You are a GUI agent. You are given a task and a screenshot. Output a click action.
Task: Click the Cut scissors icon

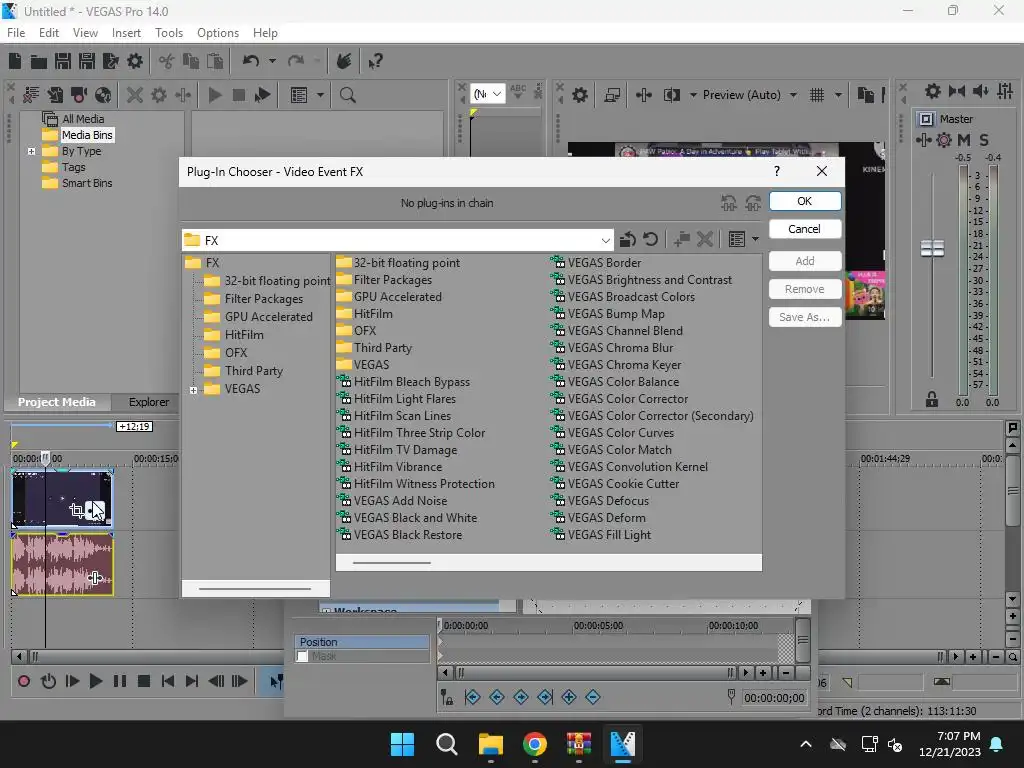click(167, 61)
